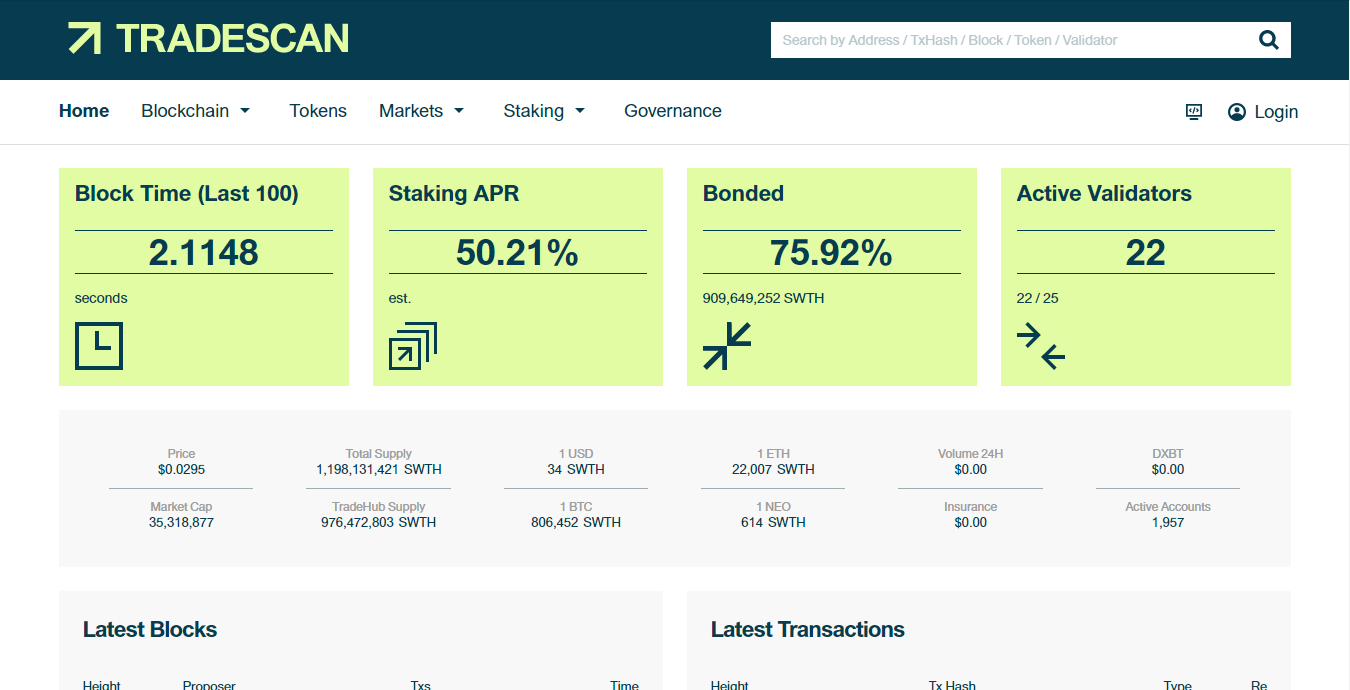Click the Market Cap value 35,318,877
Screen dimensions: 1350x690
click(x=181, y=522)
